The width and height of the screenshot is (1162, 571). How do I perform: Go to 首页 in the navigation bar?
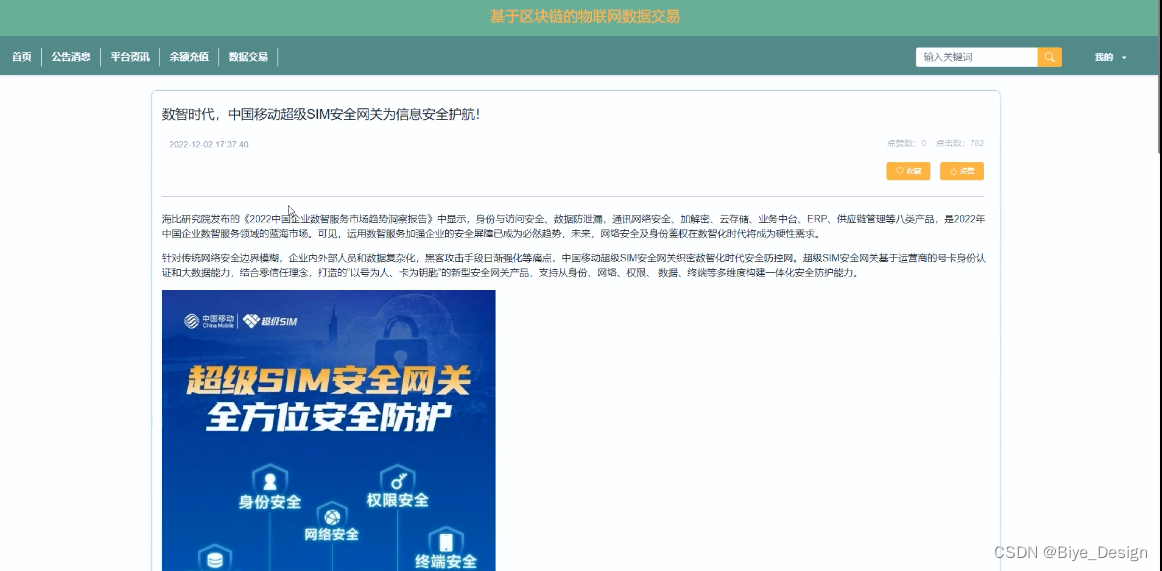click(x=21, y=57)
